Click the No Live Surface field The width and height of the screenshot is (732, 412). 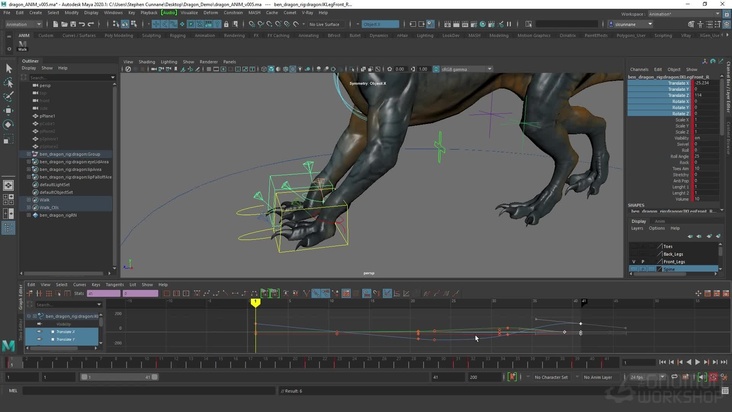(325, 24)
